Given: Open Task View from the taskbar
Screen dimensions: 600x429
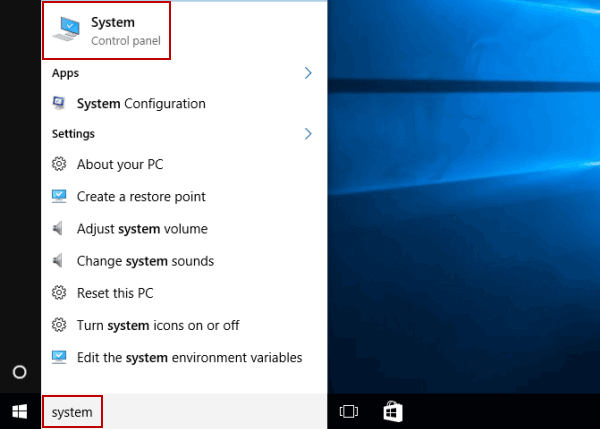Looking at the screenshot, I should click(x=349, y=411).
